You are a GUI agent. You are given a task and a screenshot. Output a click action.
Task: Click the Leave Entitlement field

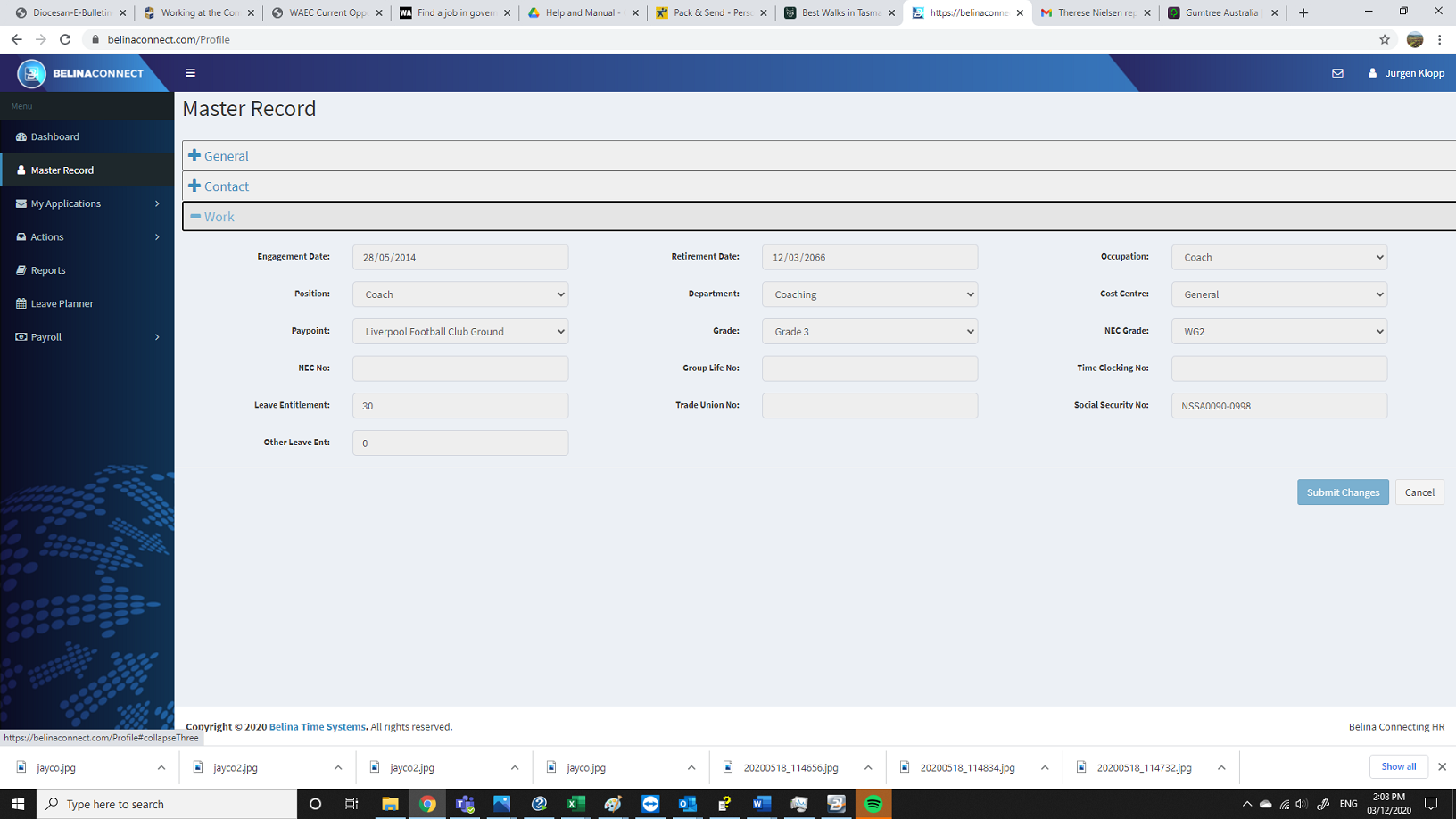click(460, 406)
